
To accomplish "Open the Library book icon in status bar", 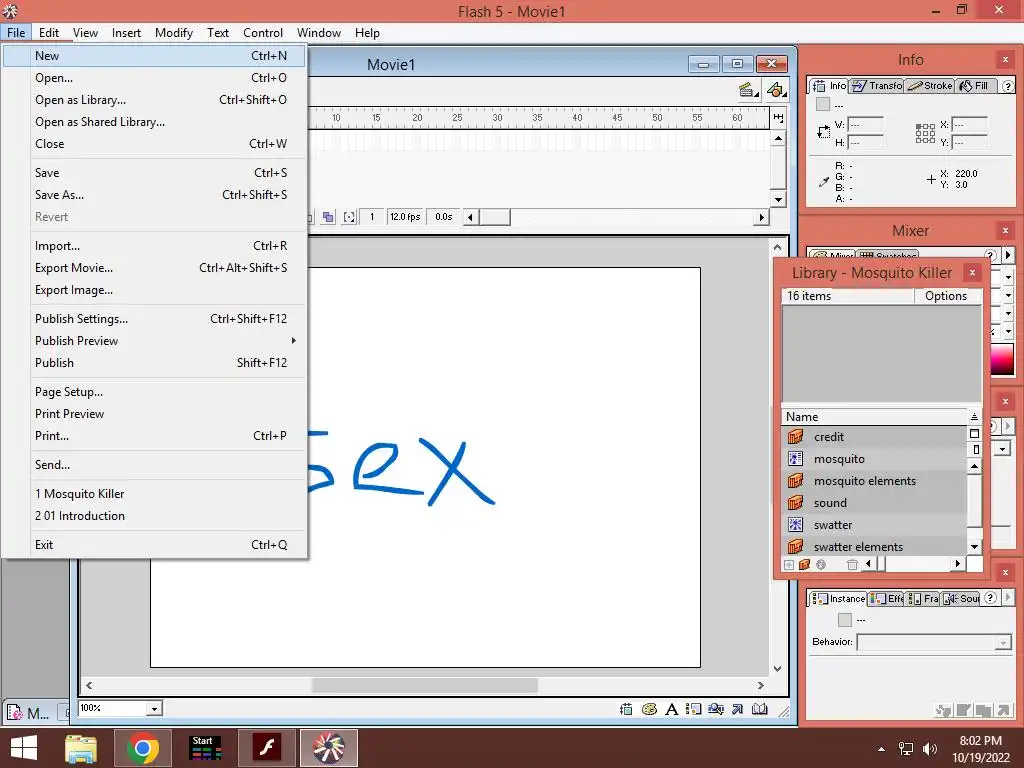I will coord(760,709).
